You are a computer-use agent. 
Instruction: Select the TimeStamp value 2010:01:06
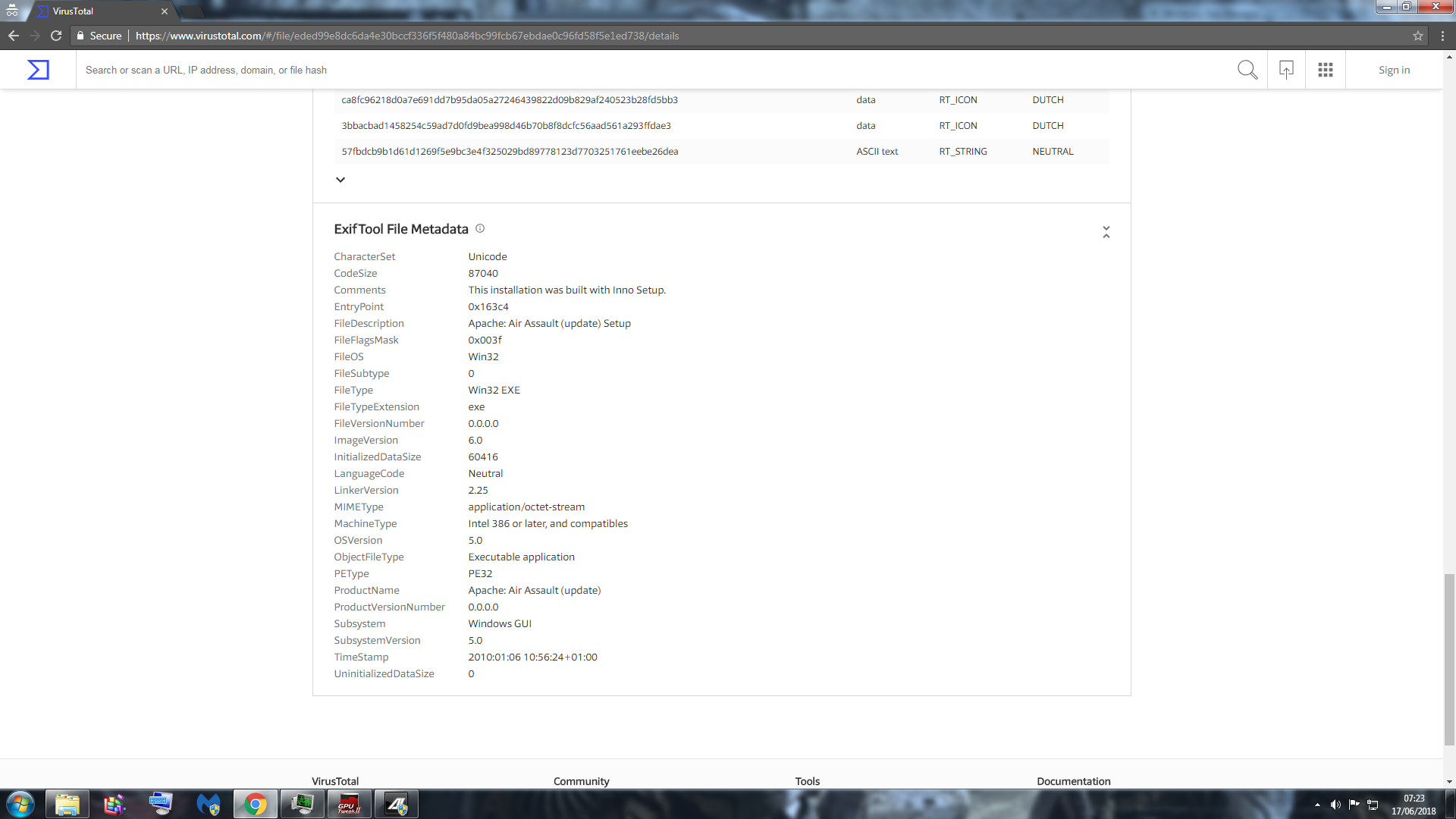point(532,657)
